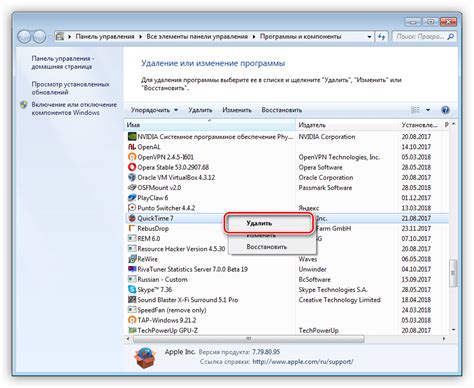The image size is (474, 388).
Task: Click the vertical scrollbar thumb
Action: 452,273
